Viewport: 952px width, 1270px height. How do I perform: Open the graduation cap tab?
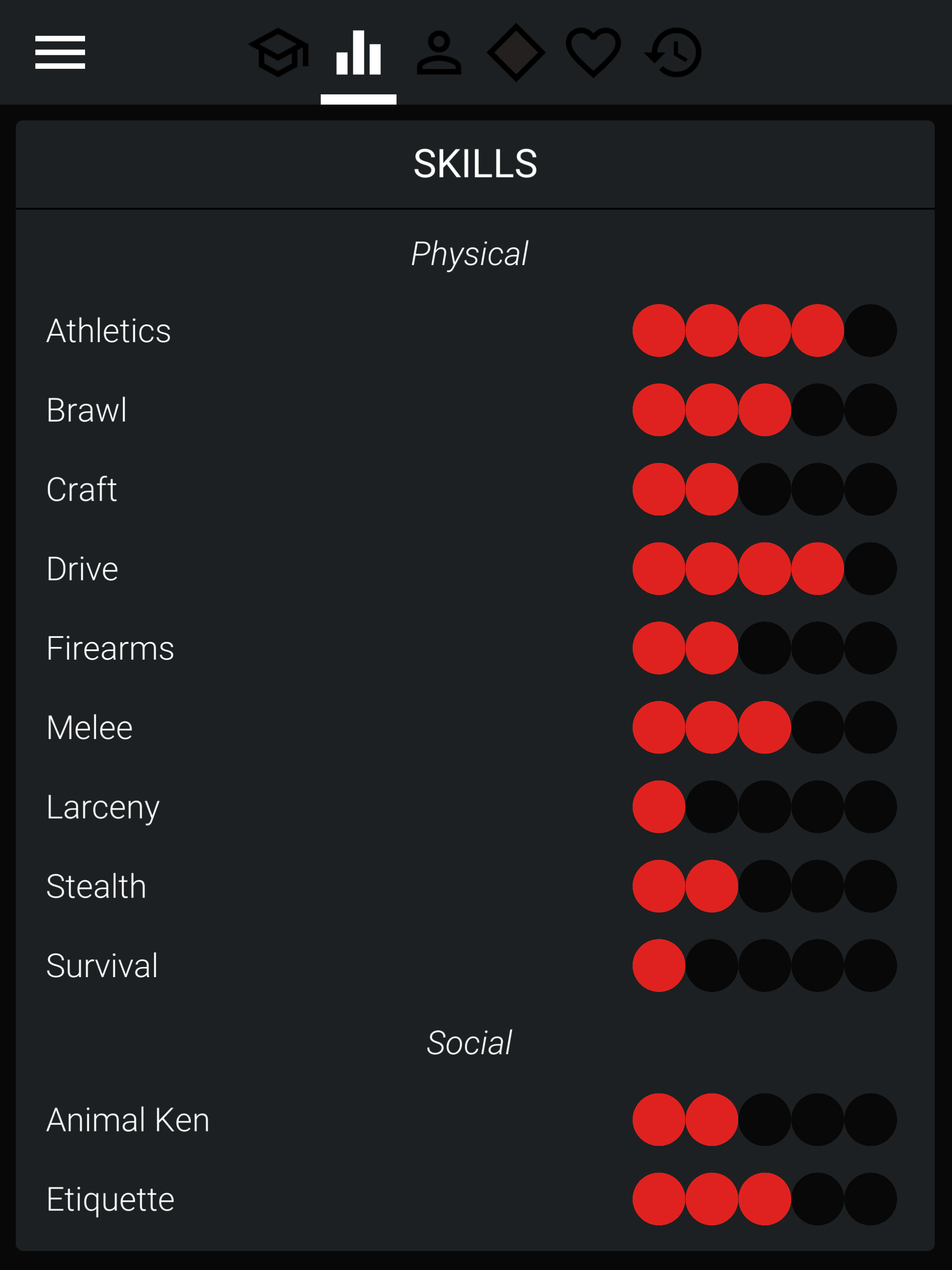click(279, 52)
